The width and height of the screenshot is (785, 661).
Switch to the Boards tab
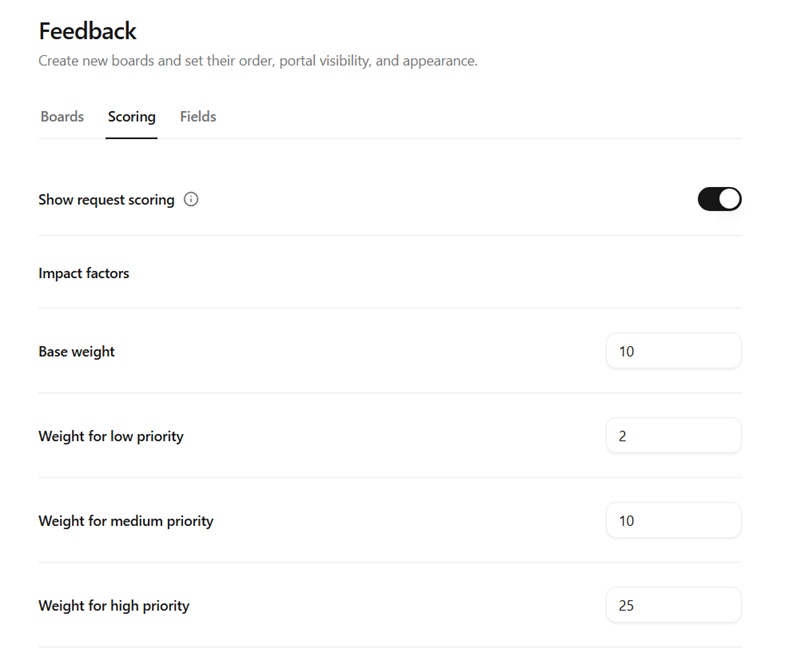click(x=62, y=117)
